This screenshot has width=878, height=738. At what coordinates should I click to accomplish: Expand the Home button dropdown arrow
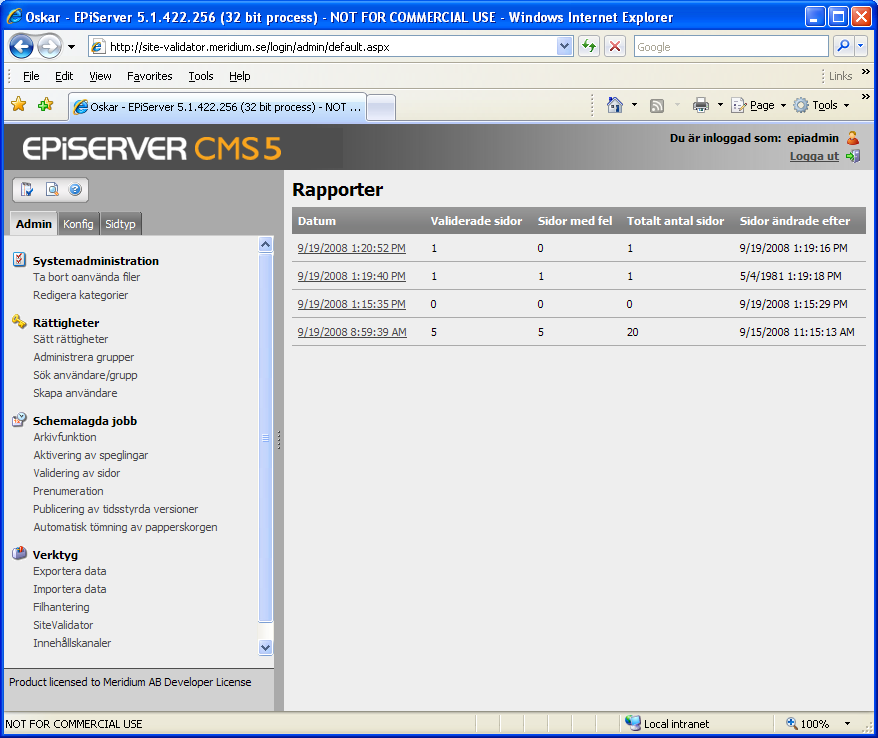[x=634, y=105]
